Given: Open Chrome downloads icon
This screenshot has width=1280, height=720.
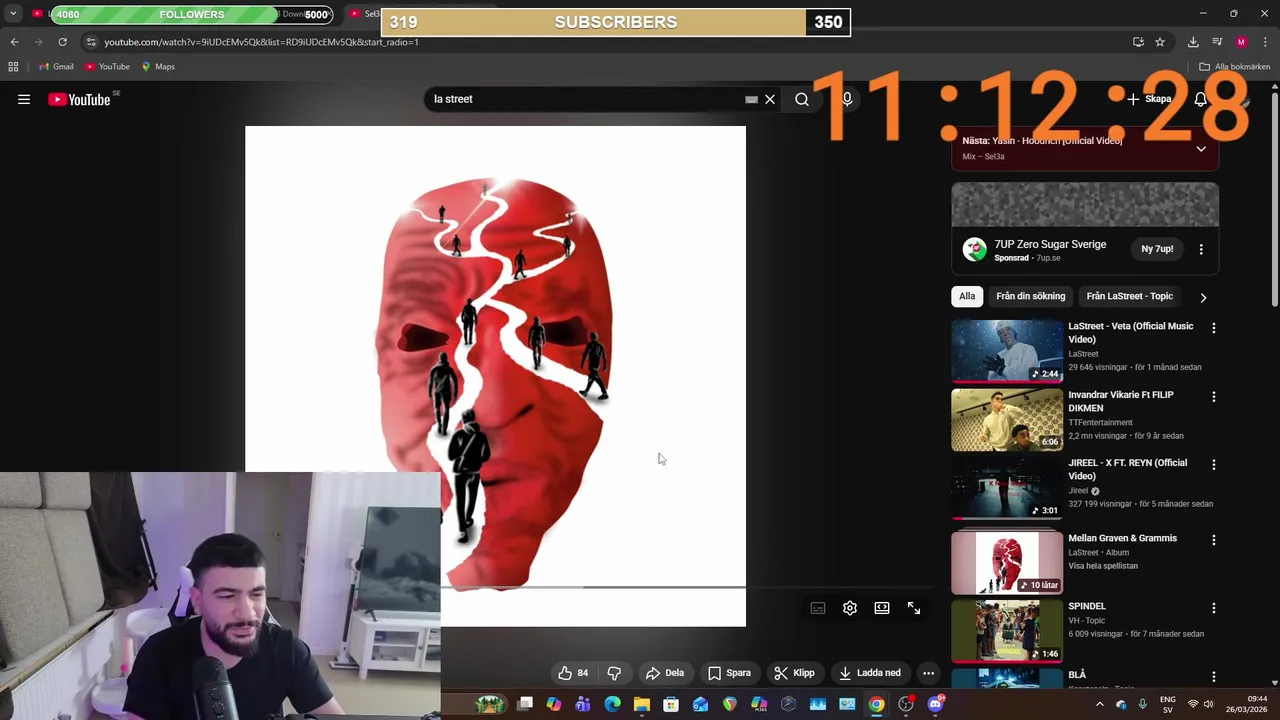Looking at the screenshot, I should (1193, 42).
